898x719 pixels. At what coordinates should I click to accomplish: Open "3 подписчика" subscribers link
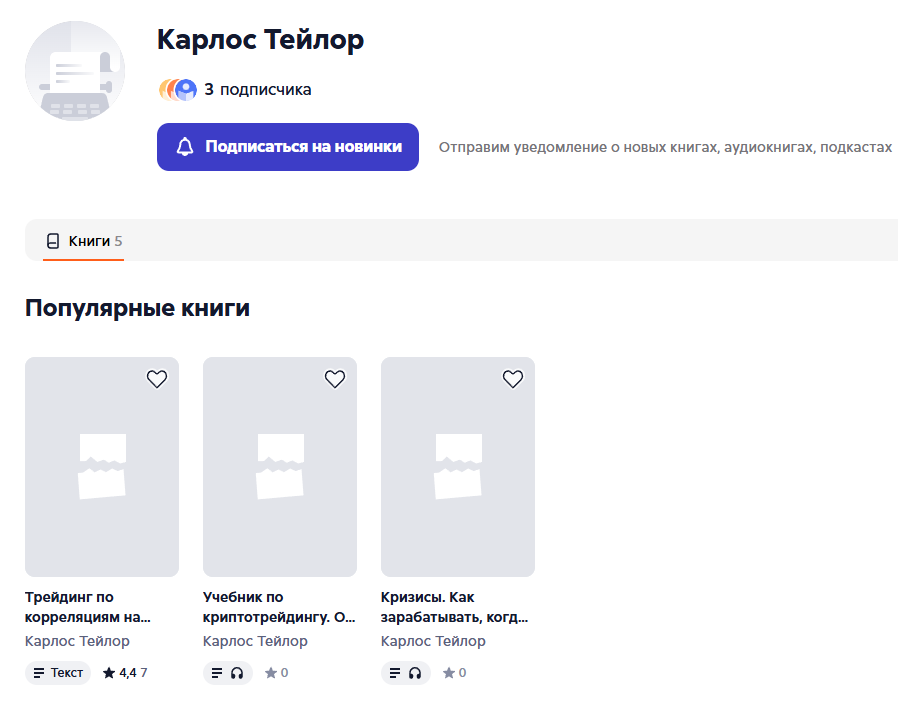[x=258, y=90]
